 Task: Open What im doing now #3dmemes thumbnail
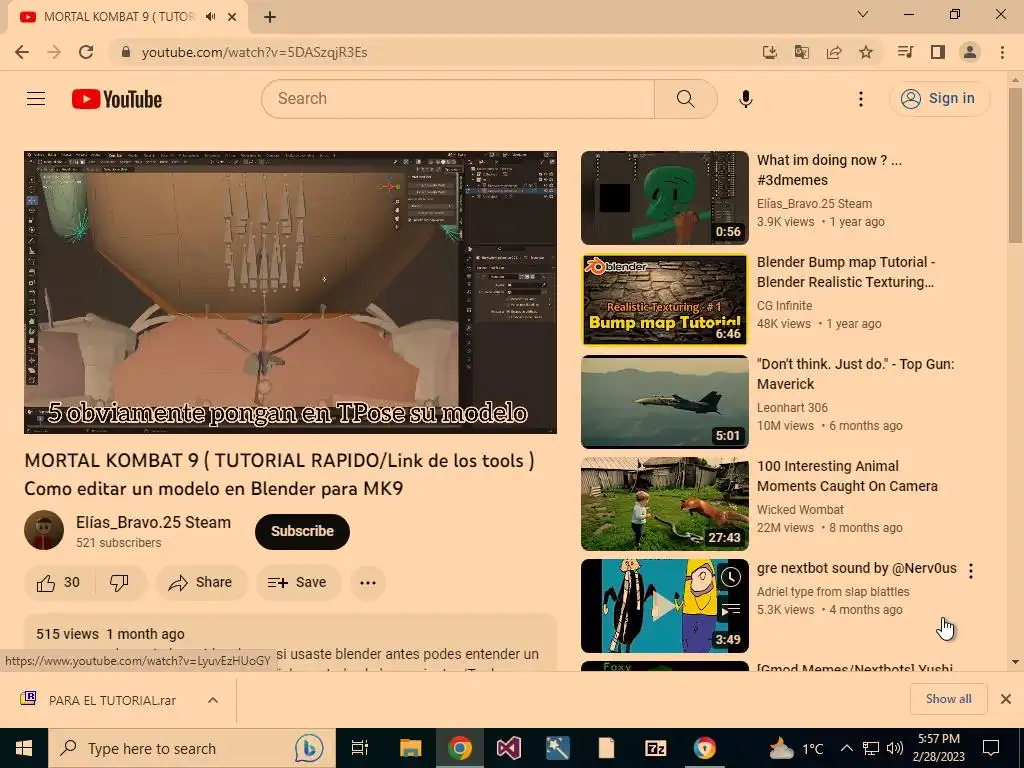click(665, 198)
